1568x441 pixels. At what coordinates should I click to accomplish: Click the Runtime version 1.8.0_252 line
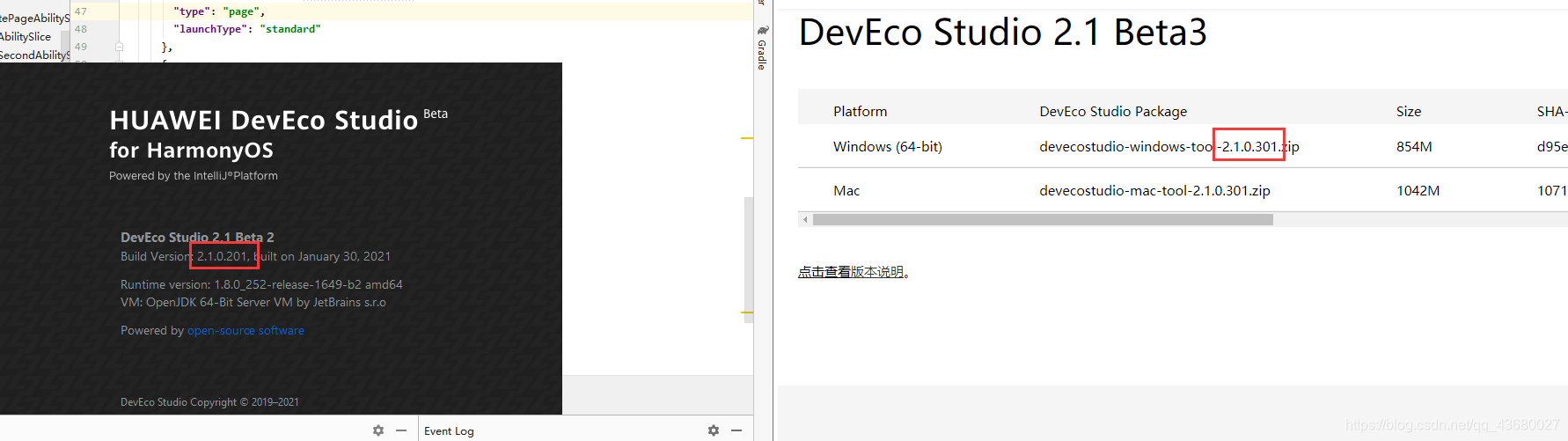pos(261,285)
